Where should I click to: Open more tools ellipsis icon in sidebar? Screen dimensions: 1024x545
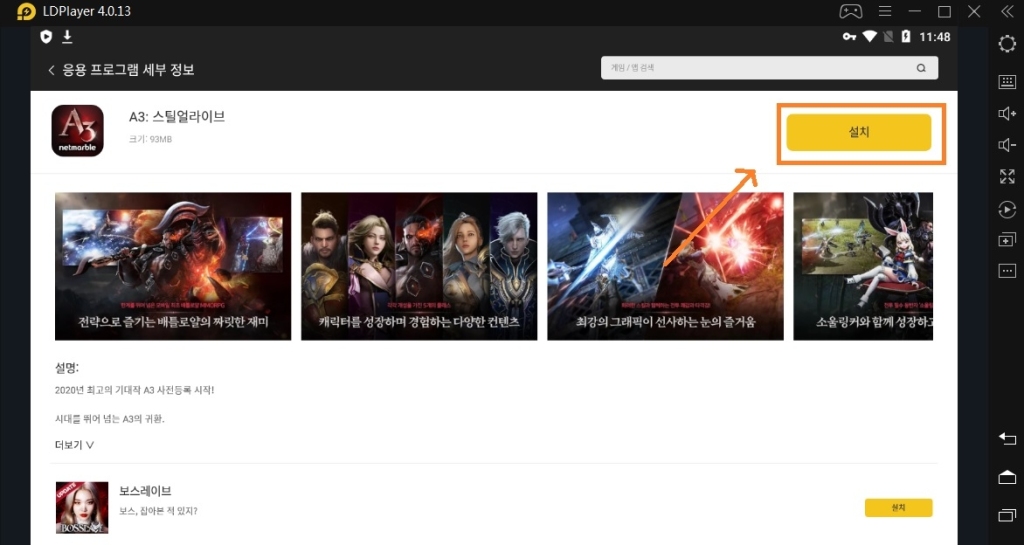pyautogui.click(x=1007, y=271)
